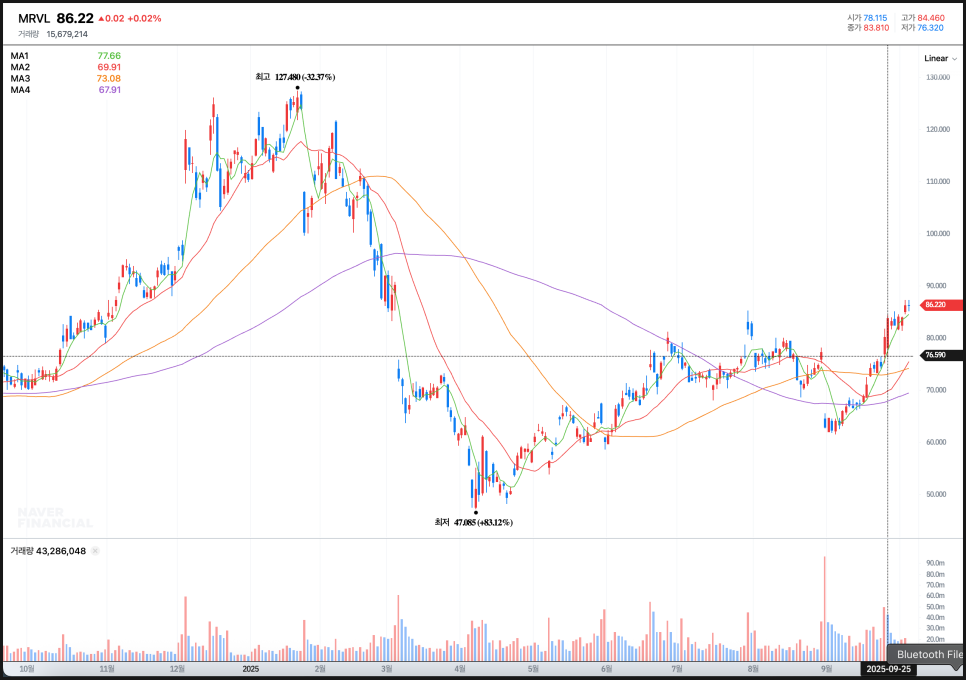966x680 pixels.
Task: Click the 50.000 price axis label
Action: 936,494
